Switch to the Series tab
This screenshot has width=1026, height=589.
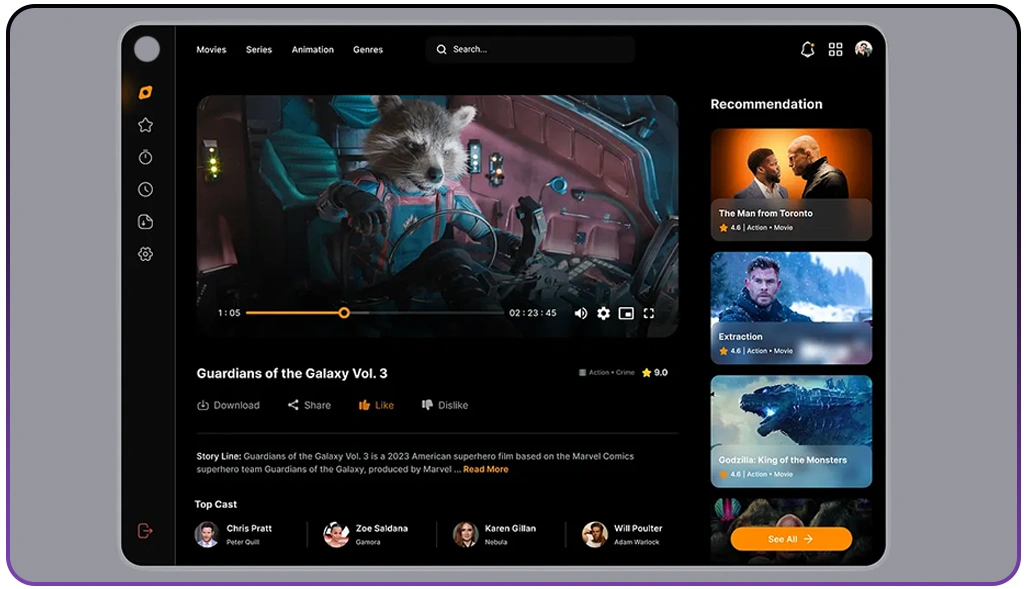[x=258, y=49]
